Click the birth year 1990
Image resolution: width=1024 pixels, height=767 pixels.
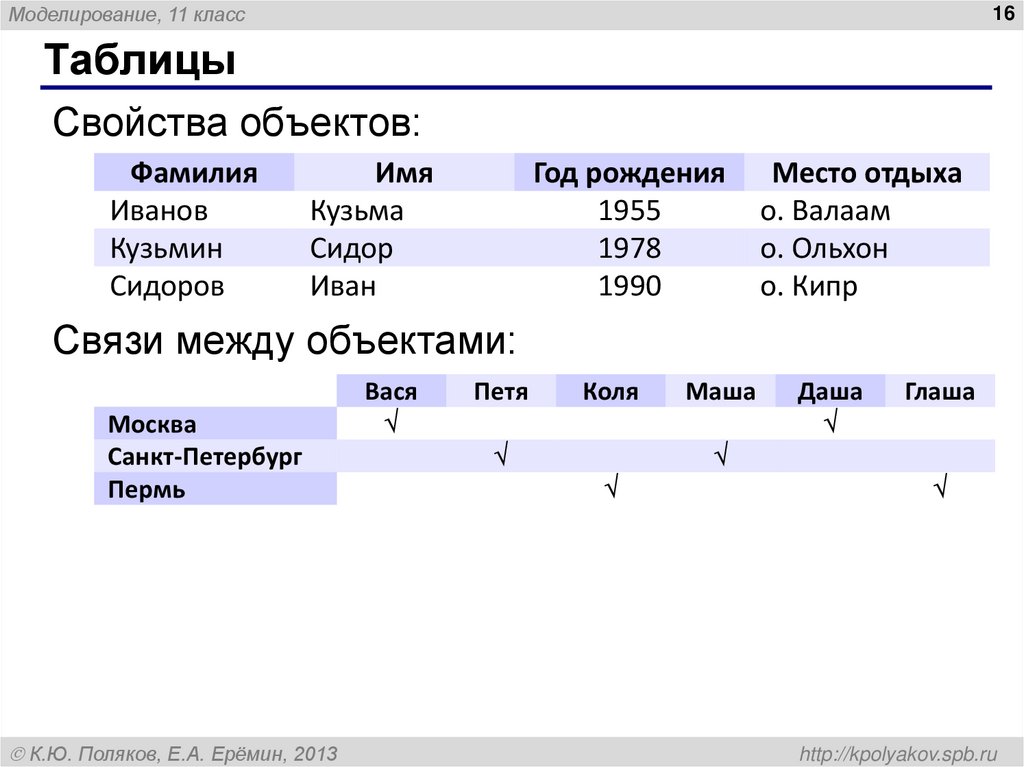[630, 286]
